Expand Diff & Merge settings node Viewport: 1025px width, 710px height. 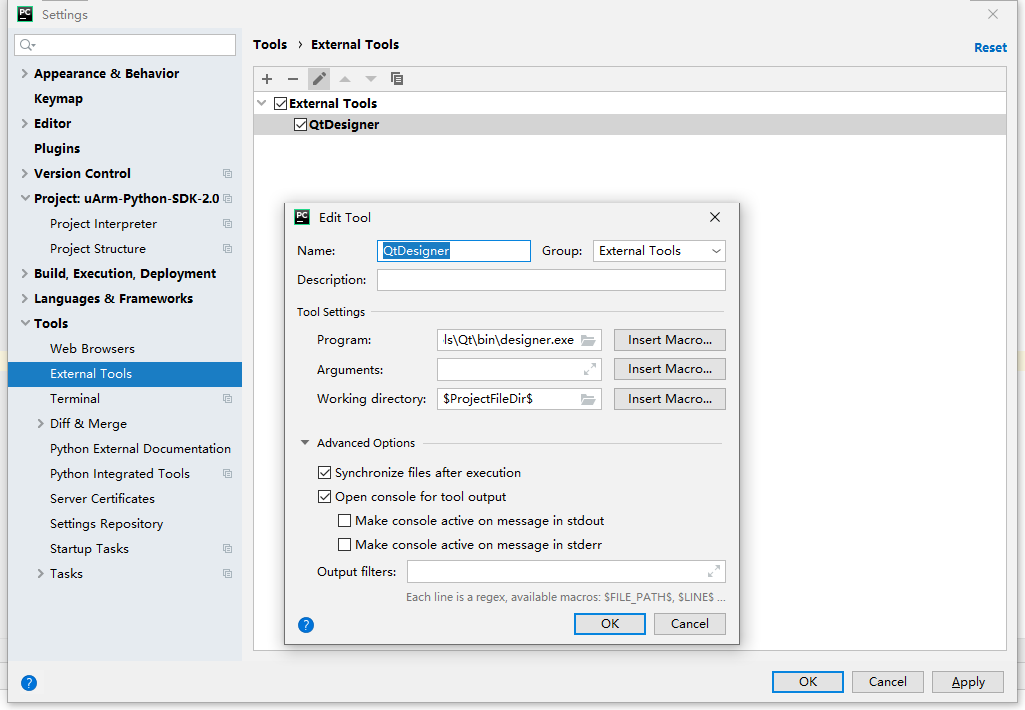[x=41, y=424]
